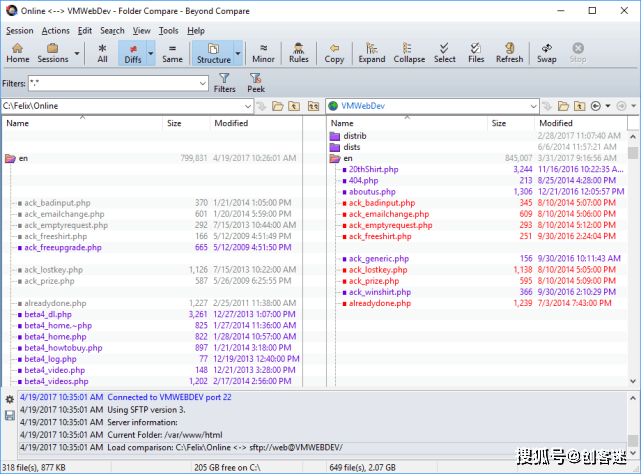This screenshot has width=641, height=474.
Task: Click the Copy toolbar icon
Action: tap(334, 52)
